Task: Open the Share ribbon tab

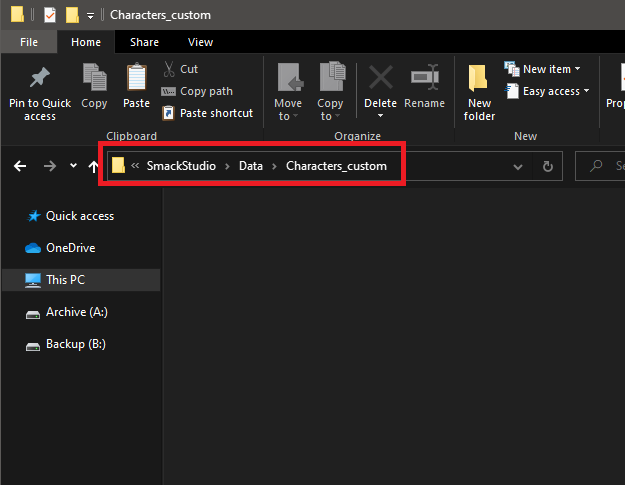Action: 144,42
